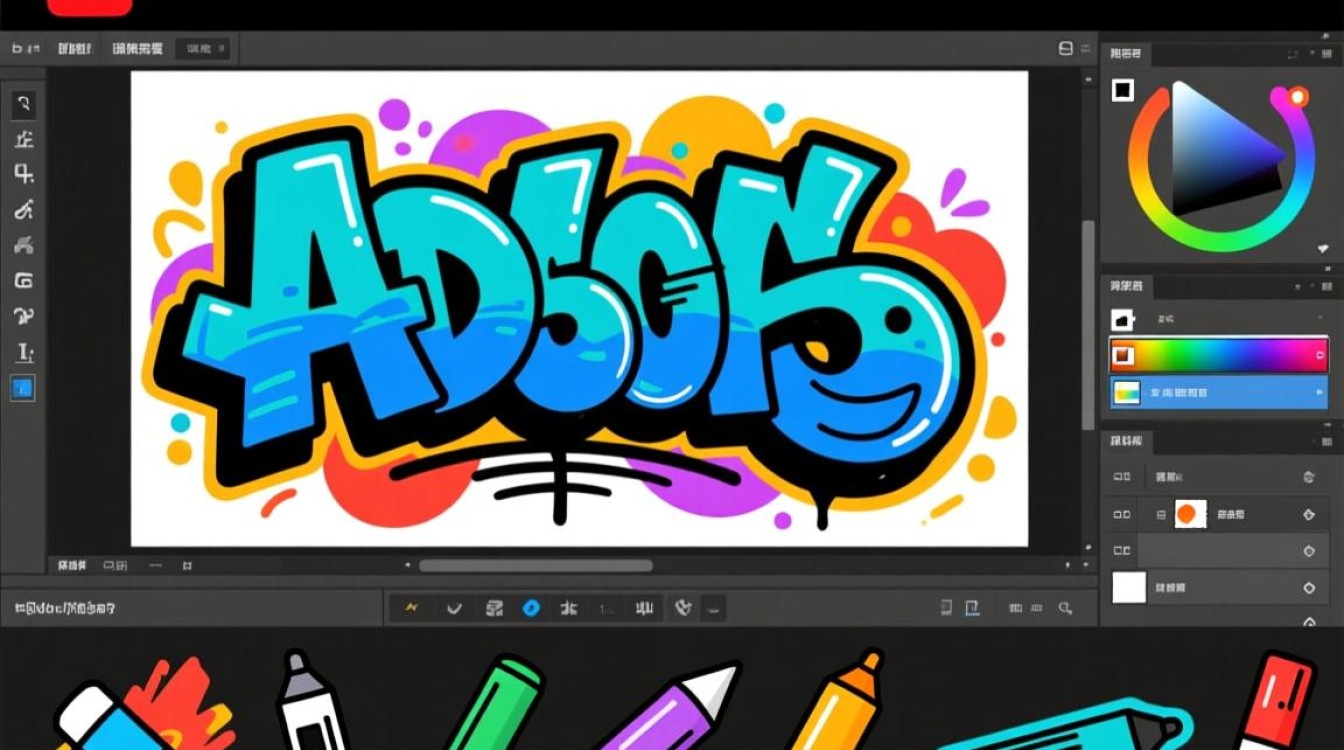Image resolution: width=1344 pixels, height=750 pixels.
Task: Click the orange swatch leading the rainbow gradient bar
Action: (1123, 354)
